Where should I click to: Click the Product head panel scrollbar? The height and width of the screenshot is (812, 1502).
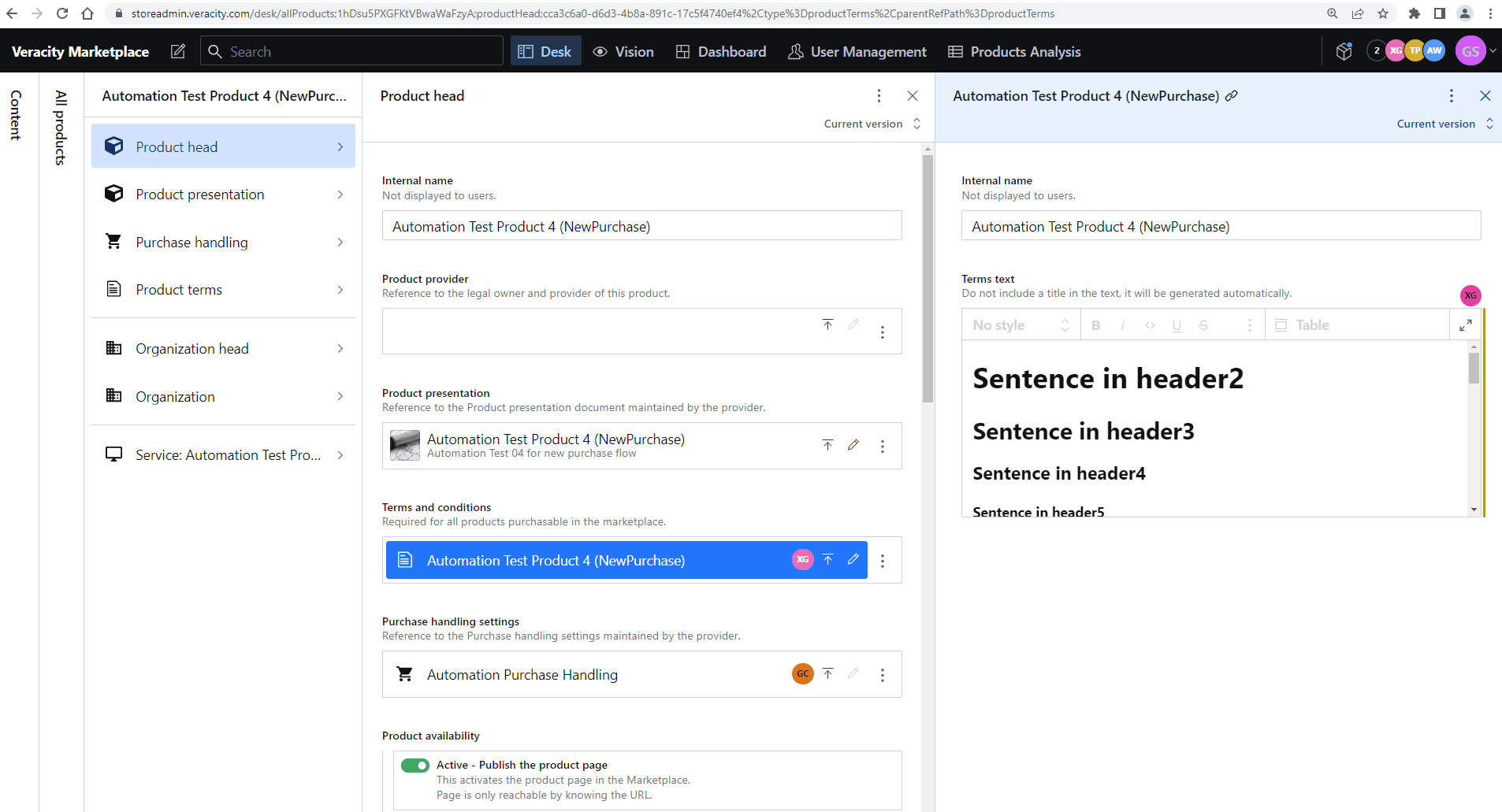(928, 278)
